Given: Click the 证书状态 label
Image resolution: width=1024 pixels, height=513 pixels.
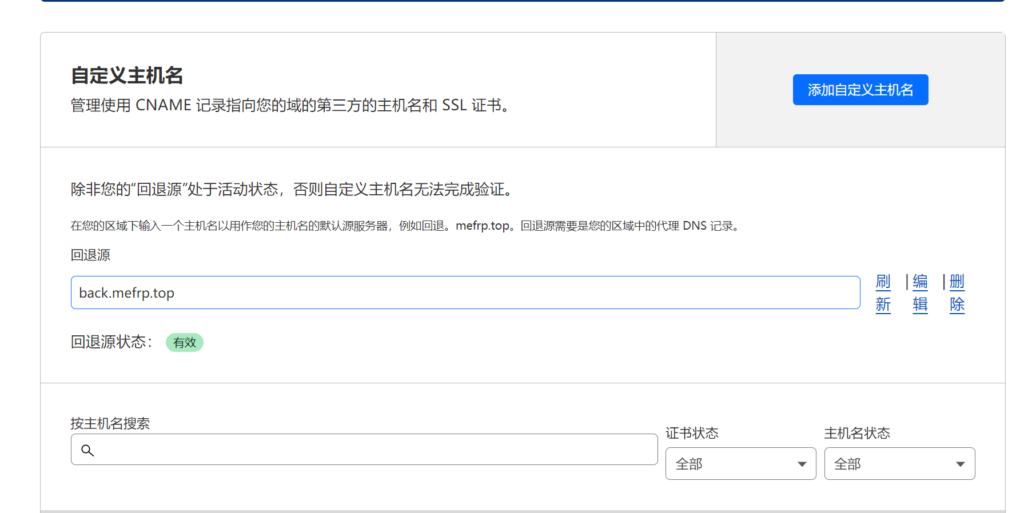Looking at the screenshot, I should pos(692,433).
